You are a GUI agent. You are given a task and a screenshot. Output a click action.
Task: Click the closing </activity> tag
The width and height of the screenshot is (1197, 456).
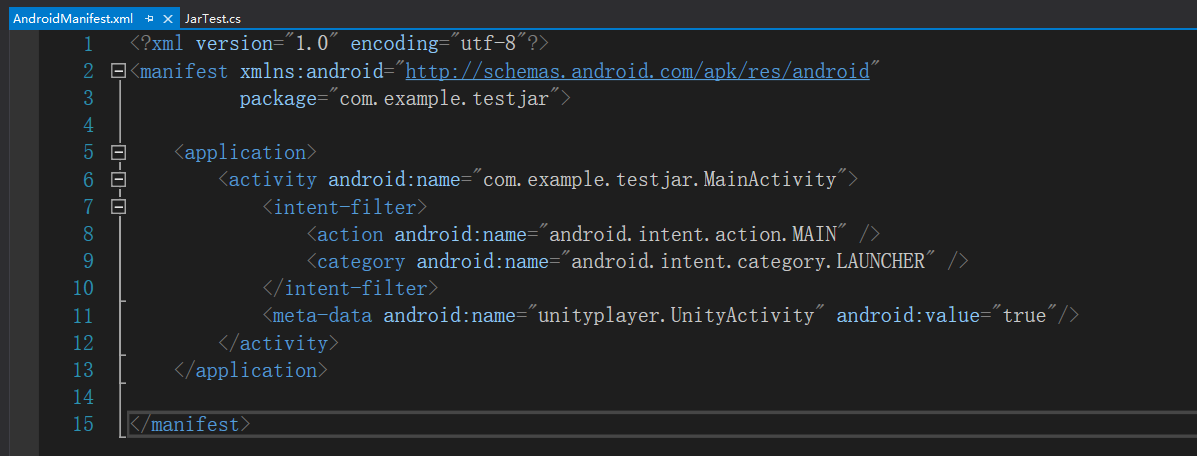tap(279, 343)
